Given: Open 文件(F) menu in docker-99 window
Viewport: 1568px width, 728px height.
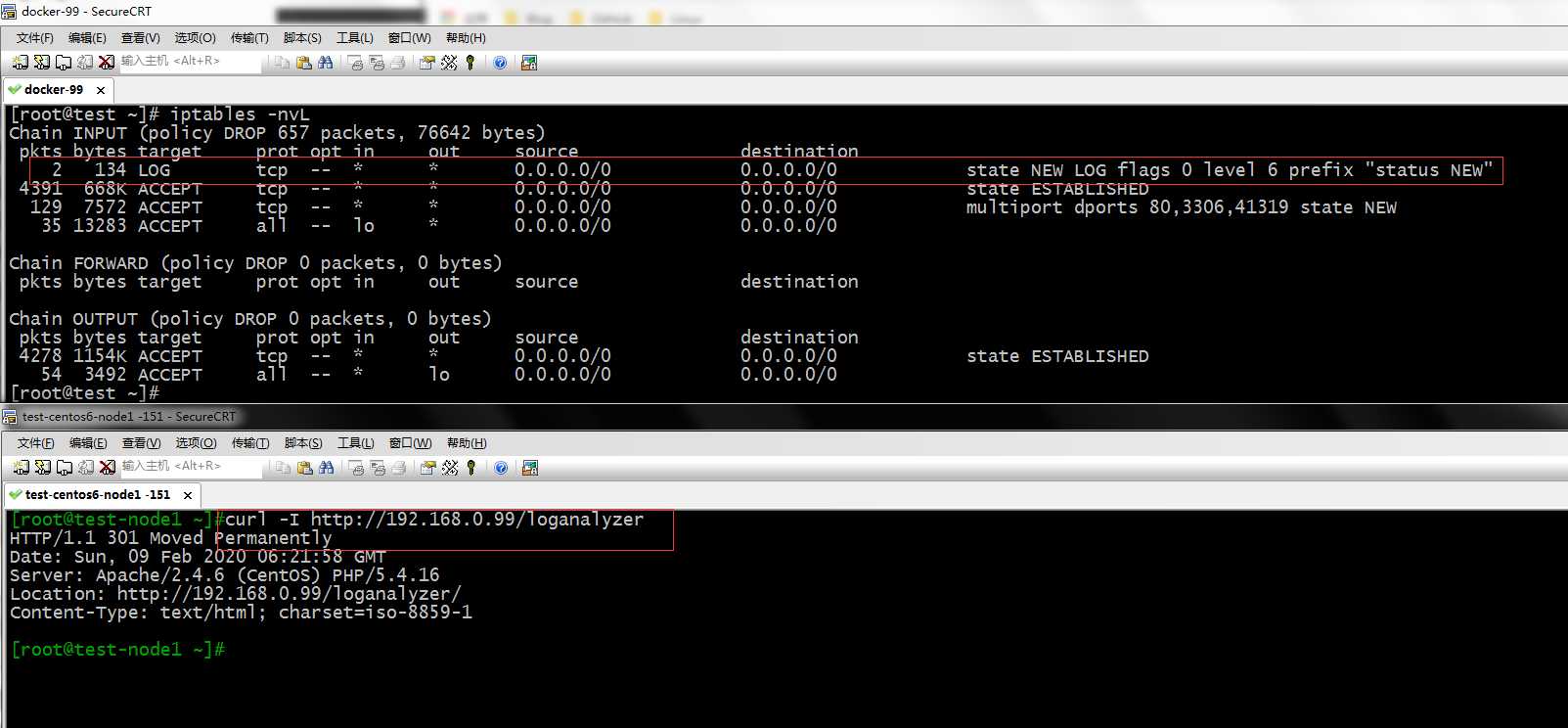Looking at the screenshot, I should click(x=35, y=38).
